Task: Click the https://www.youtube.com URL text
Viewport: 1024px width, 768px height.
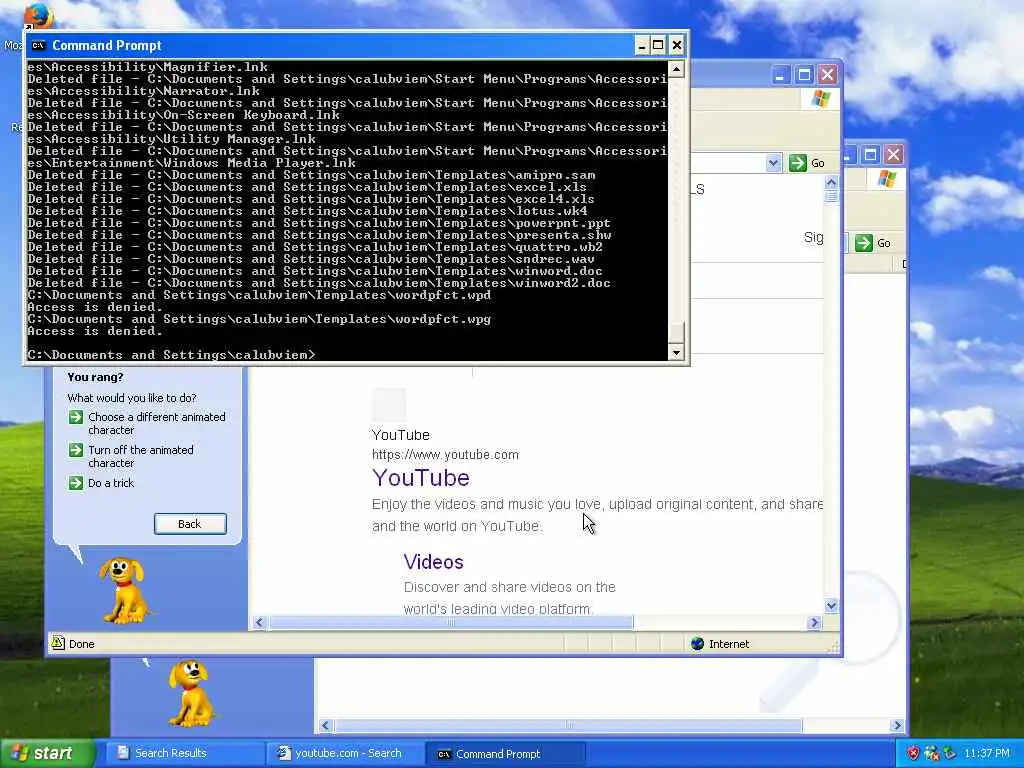Action: pos(445,455)
